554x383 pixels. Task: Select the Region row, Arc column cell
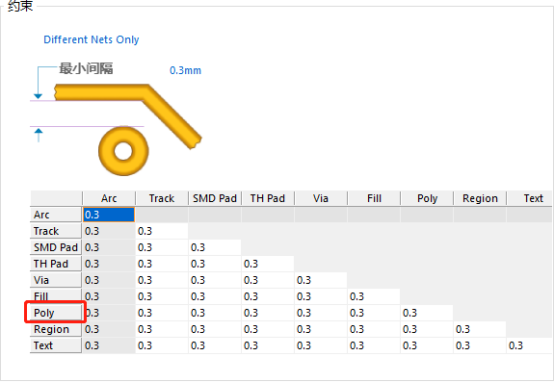point(109,329)
